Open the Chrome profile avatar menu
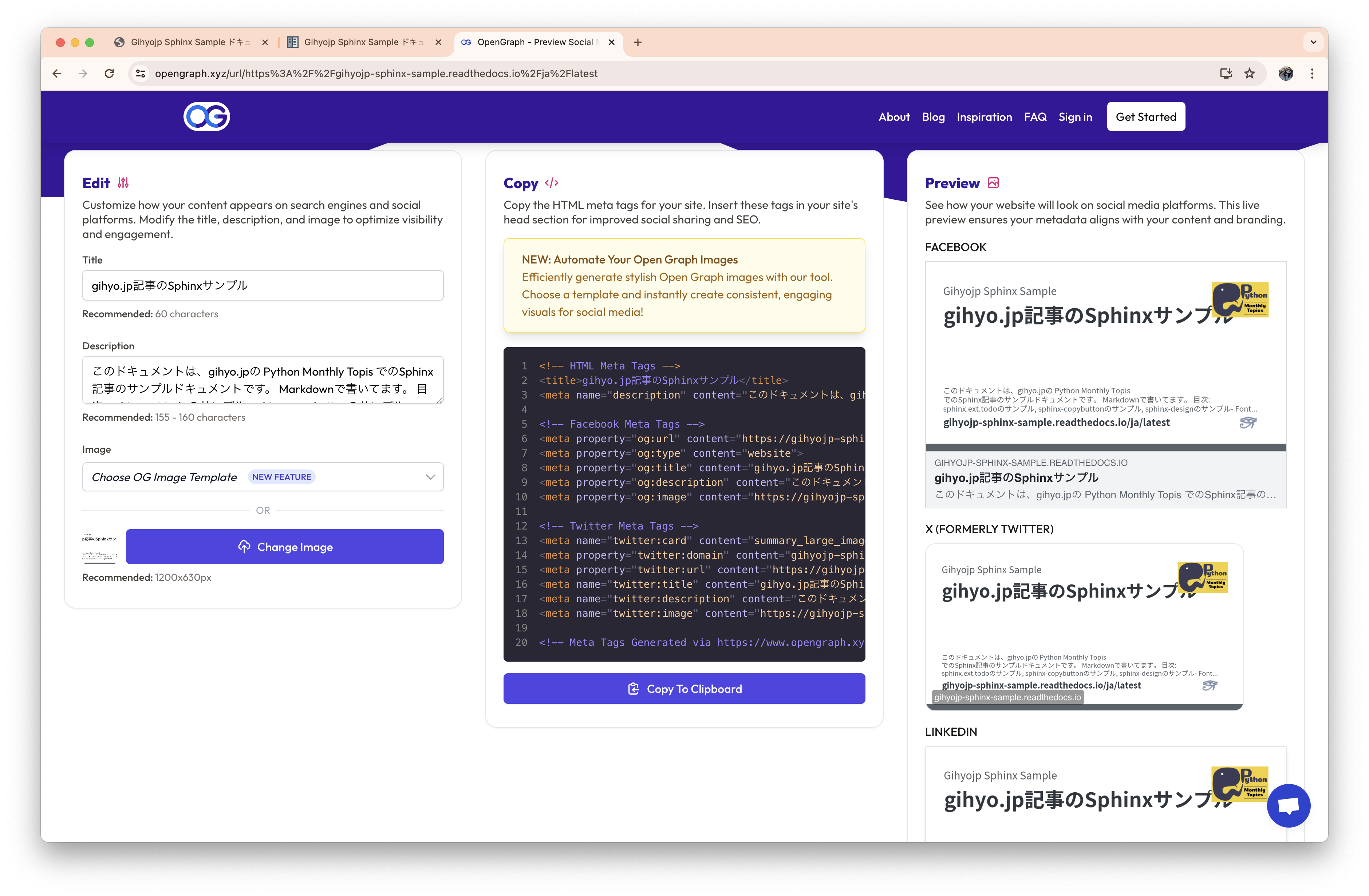 coord(1286,74)
